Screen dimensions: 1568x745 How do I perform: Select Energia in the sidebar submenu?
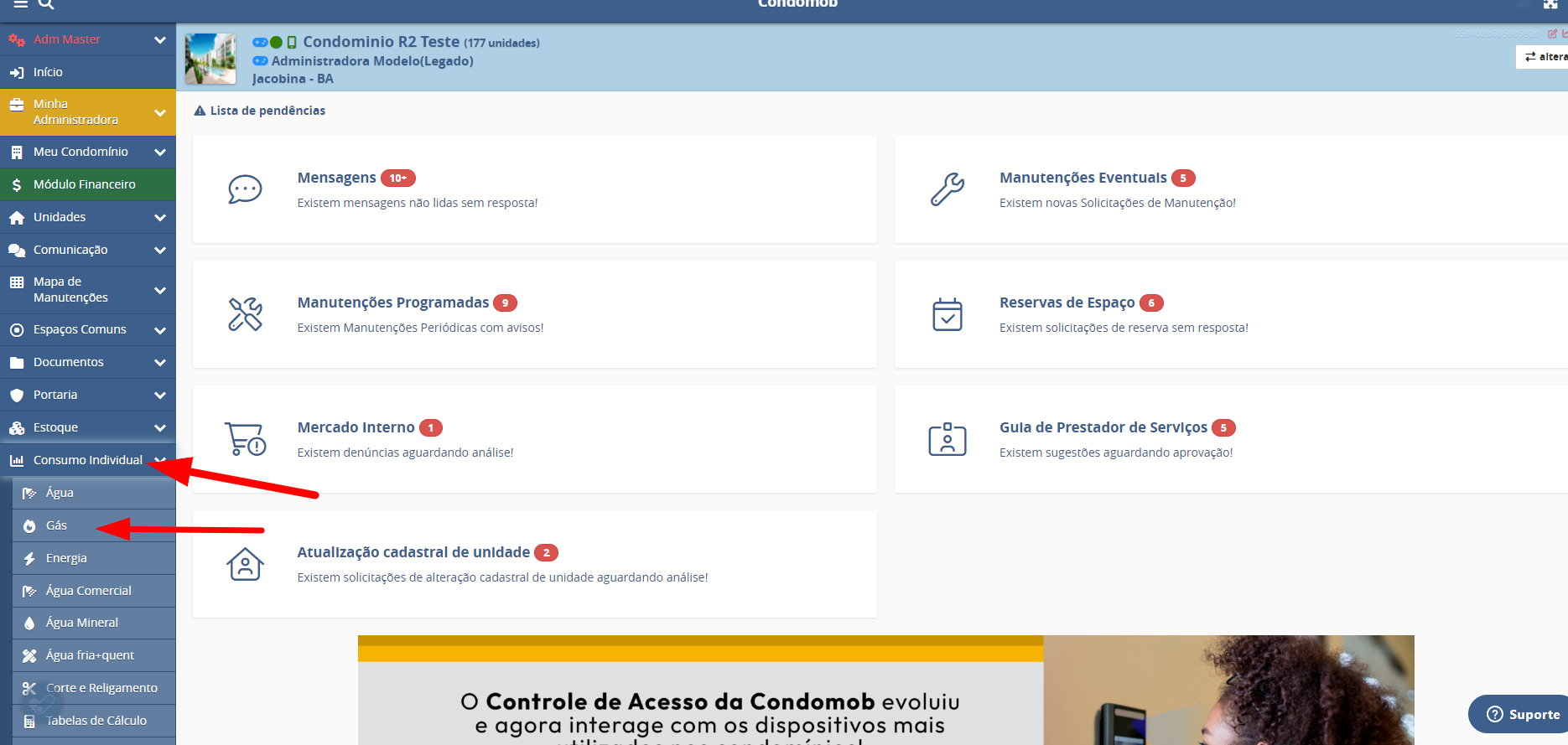[x=66, y=558]
